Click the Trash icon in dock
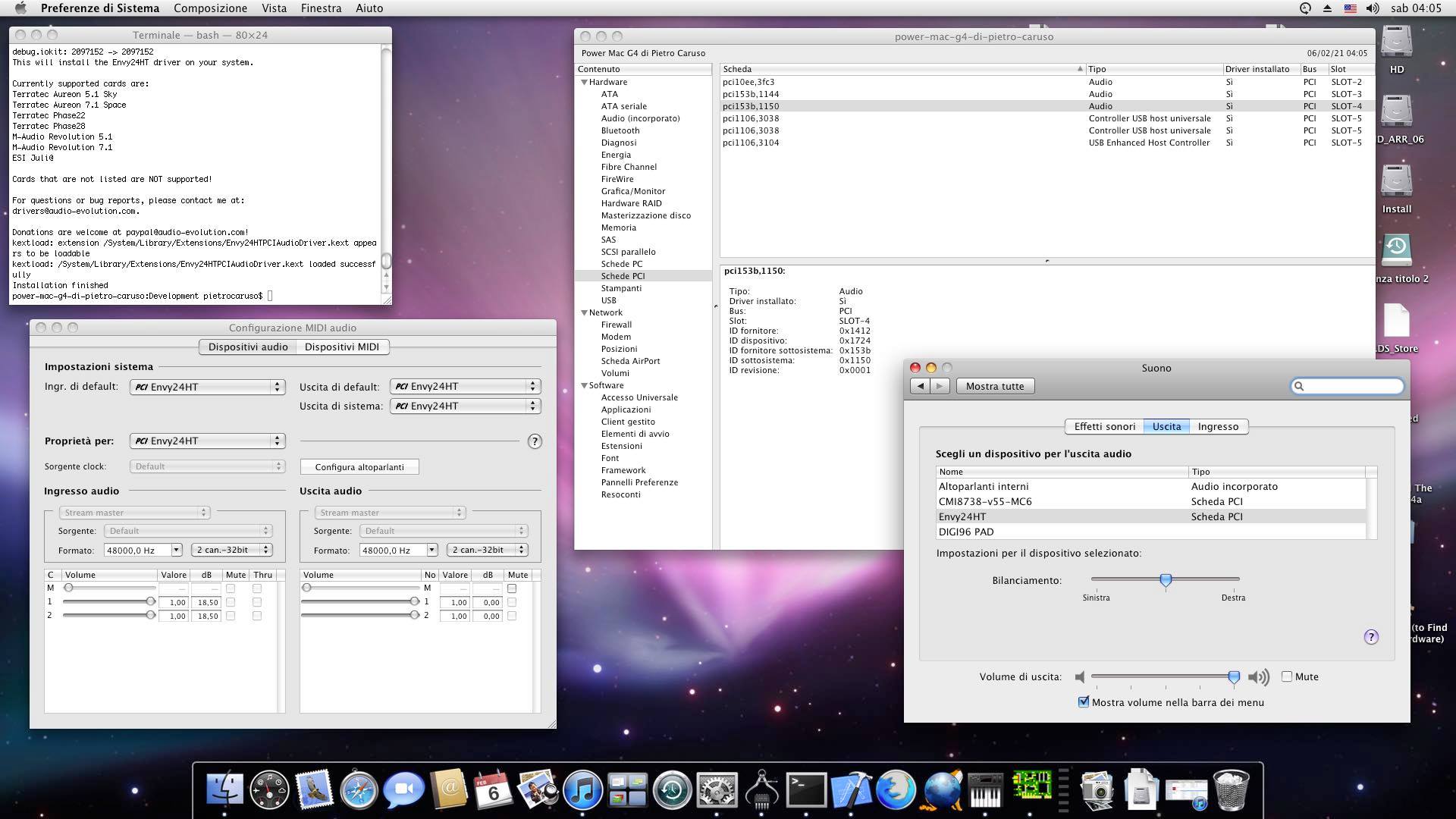This screenshot has width=1456, height=819. pyautogui.click(x=1231, y=790)
